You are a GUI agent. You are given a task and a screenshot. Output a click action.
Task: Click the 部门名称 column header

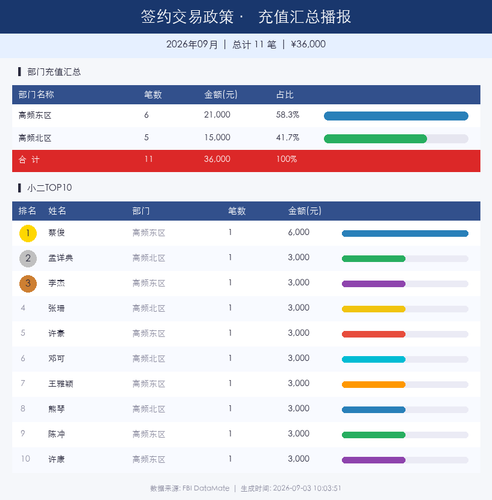[36, 95]
